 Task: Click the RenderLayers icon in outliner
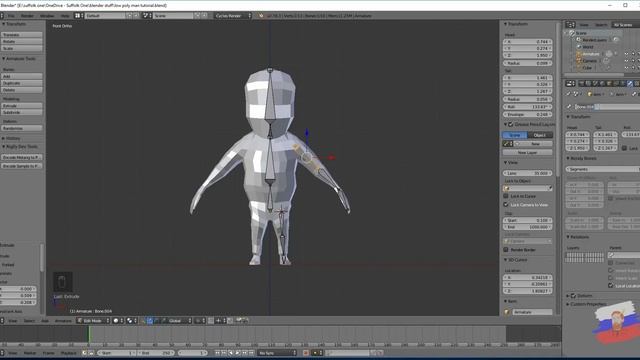click(578, 40)
